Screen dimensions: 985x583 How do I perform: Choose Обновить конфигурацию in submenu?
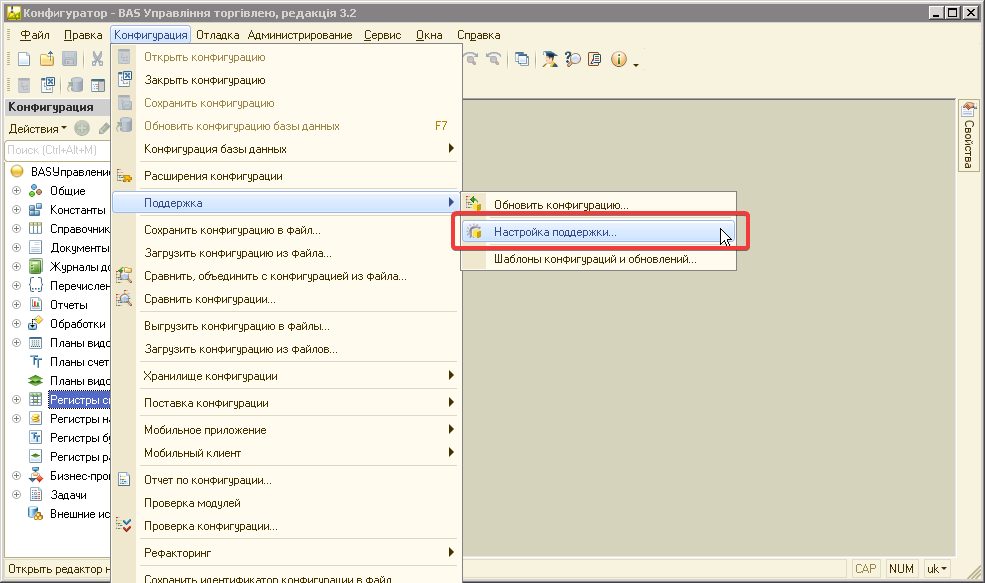[x=560, y=205]
